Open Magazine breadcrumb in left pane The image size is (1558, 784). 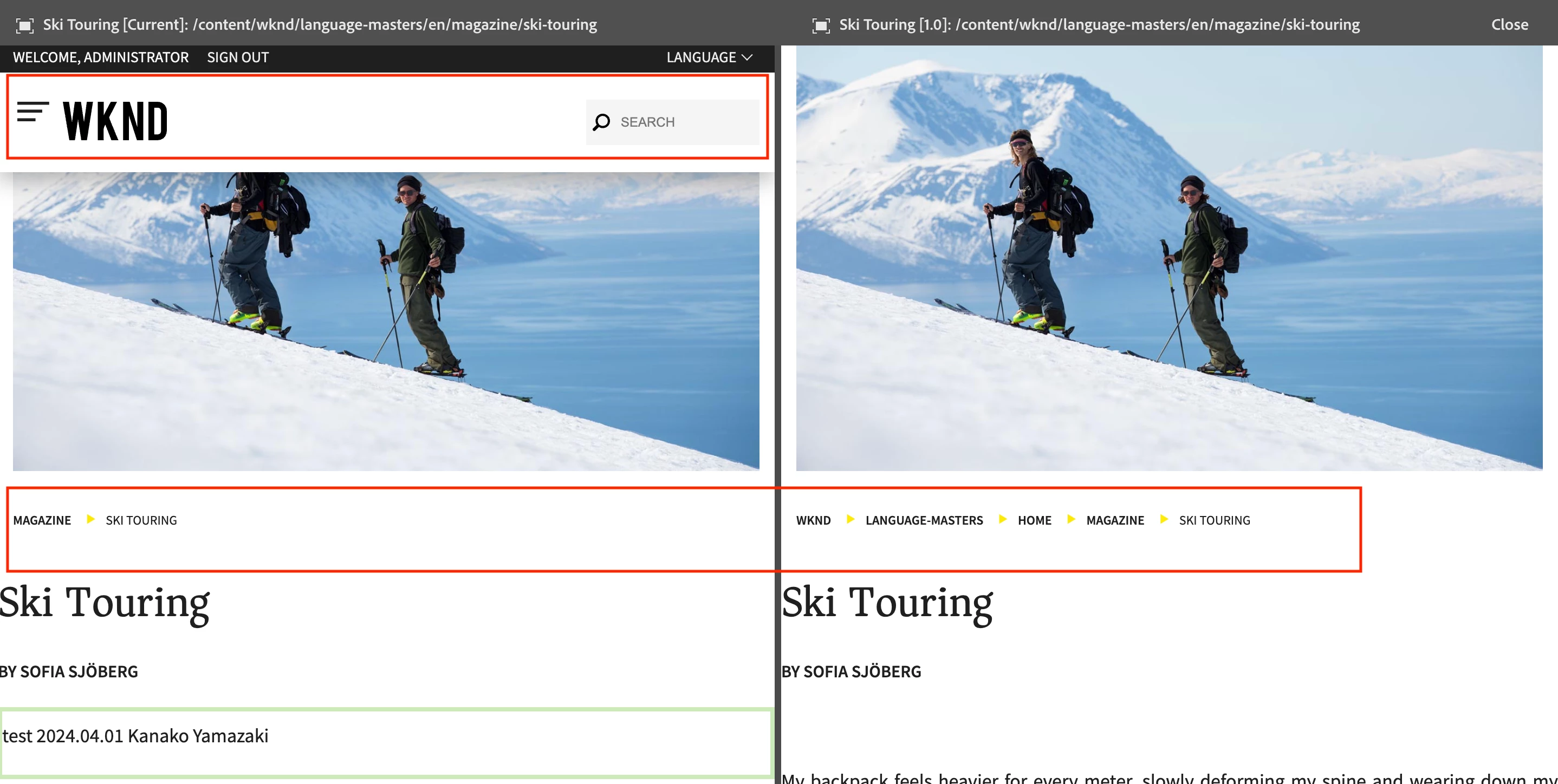42,520
